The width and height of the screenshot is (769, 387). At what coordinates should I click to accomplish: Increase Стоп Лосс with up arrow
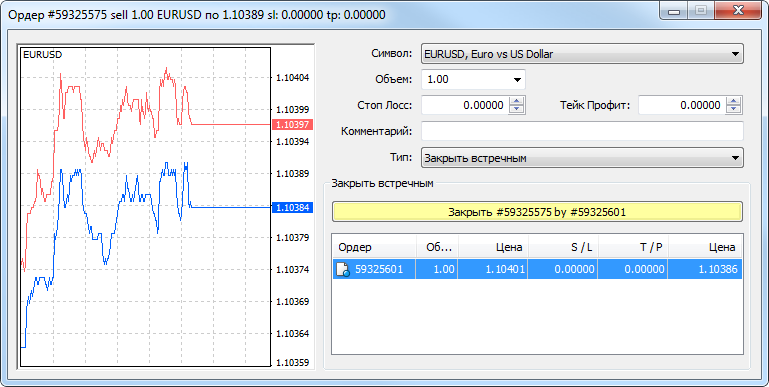516,101
